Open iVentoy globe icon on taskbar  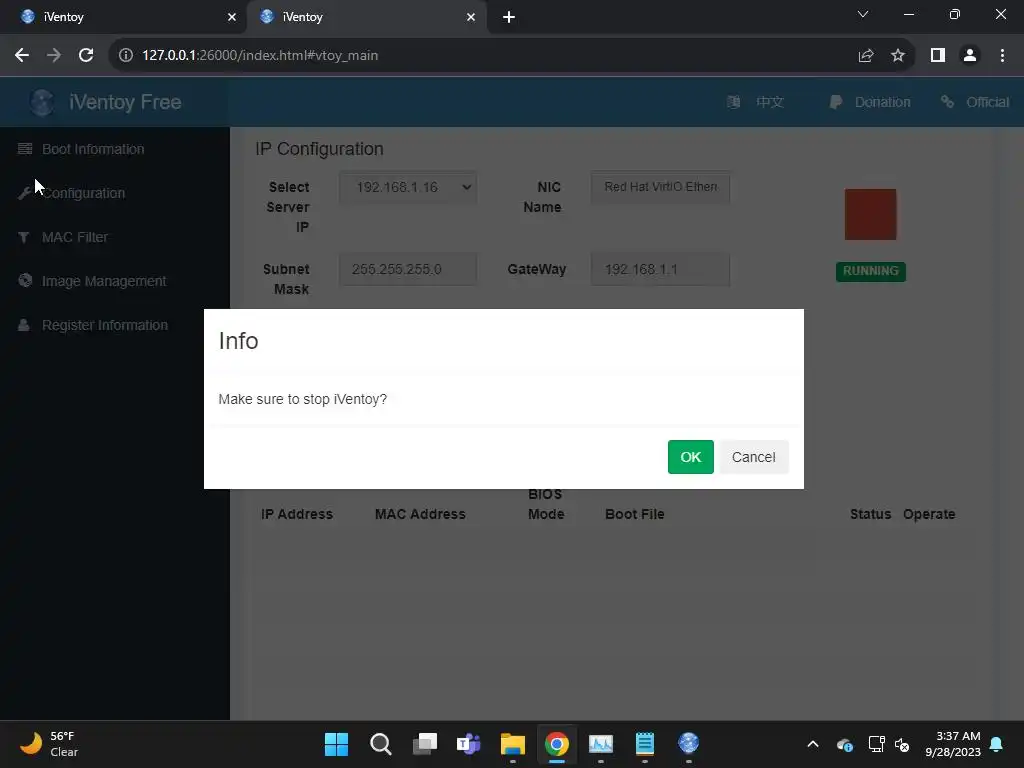pos(688,743)
